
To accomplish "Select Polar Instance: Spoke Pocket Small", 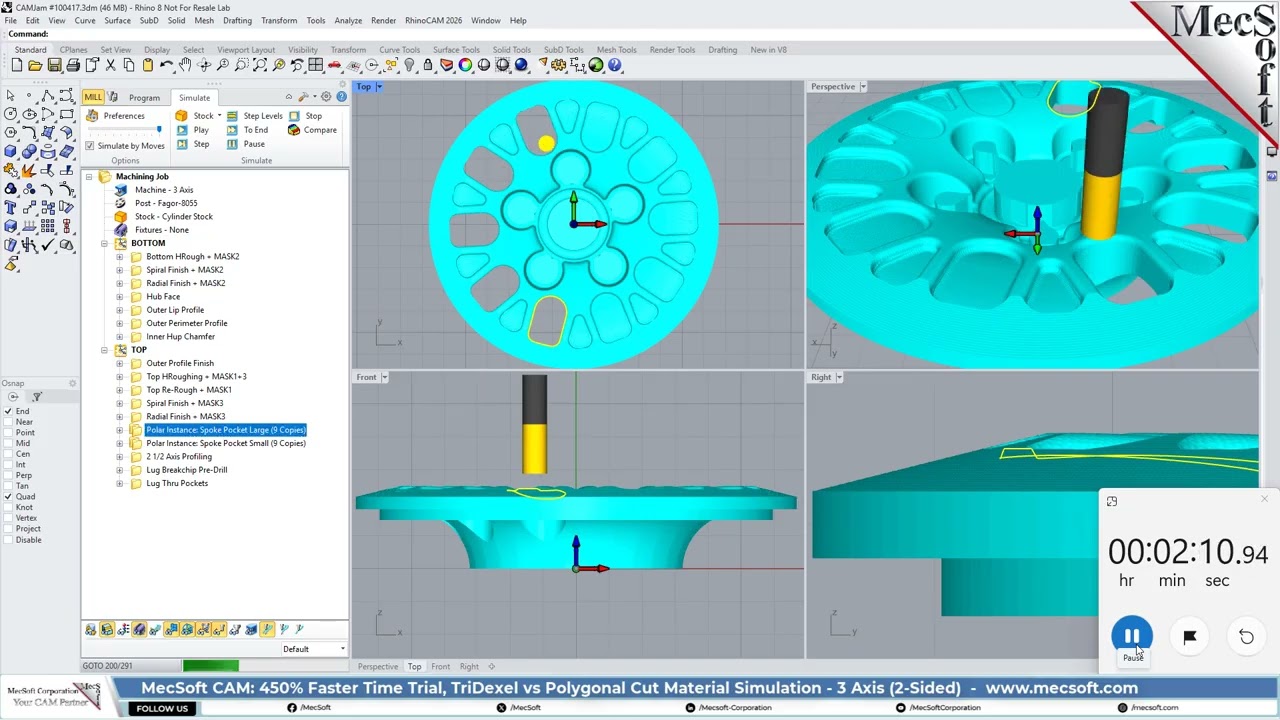I will click(226, 443).
